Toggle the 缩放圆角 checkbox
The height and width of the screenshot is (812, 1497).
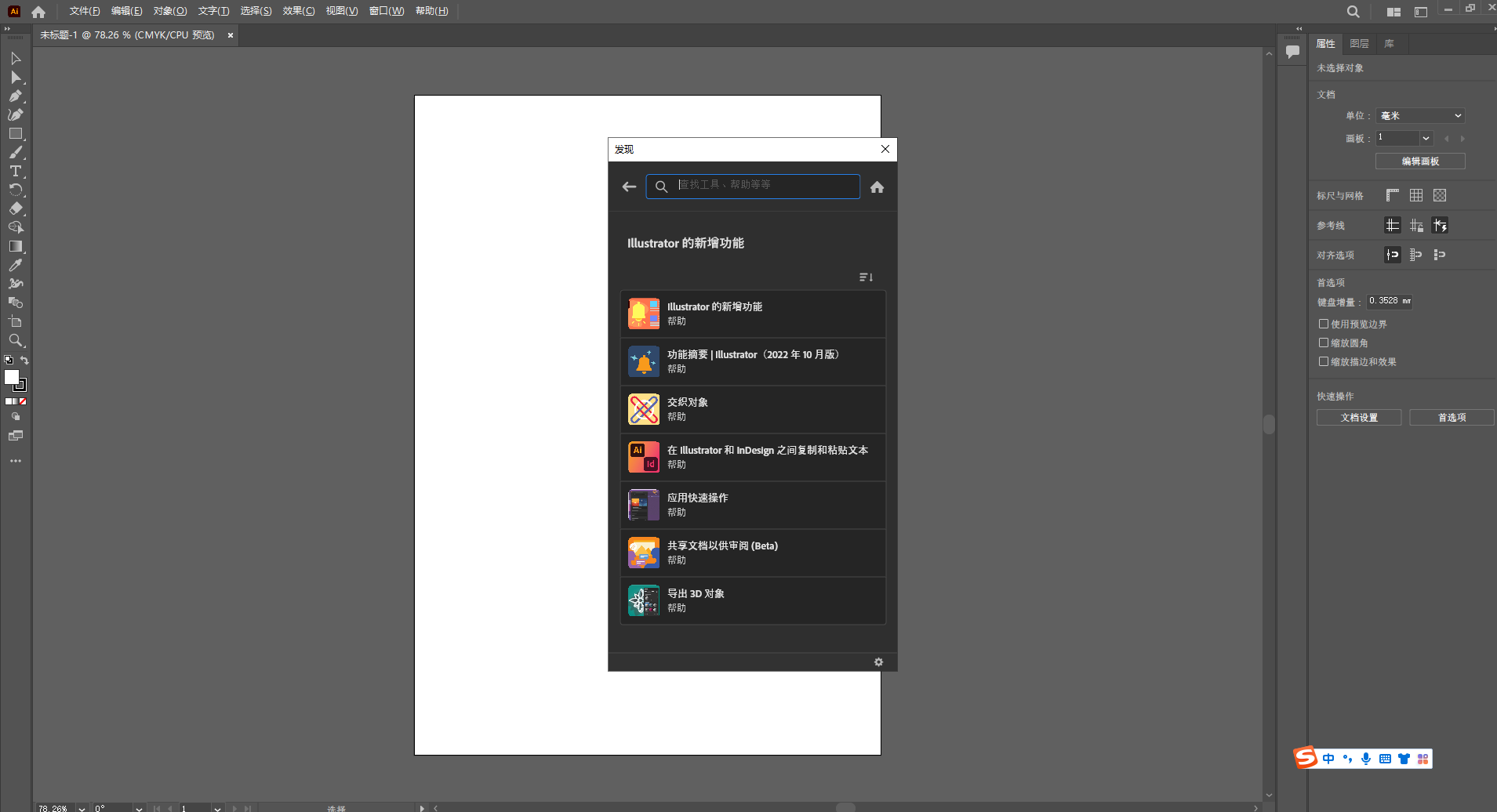click(1324, 343)
